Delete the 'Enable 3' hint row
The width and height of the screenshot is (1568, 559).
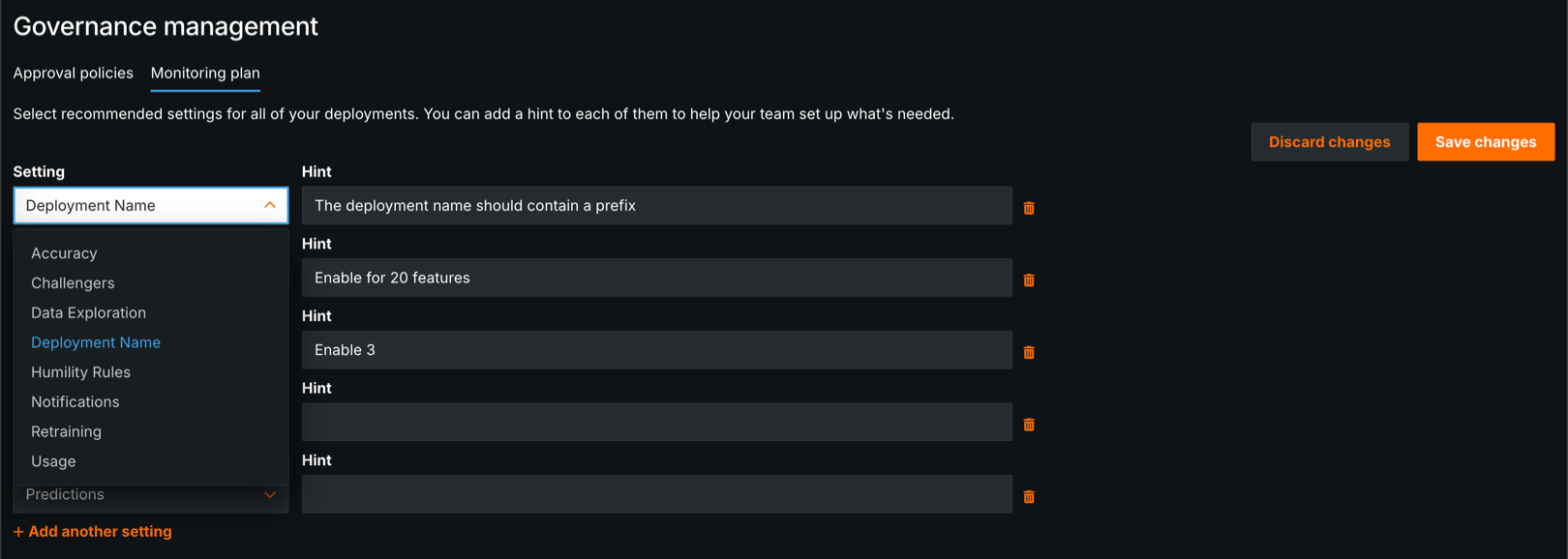(x=1029, y=352)
